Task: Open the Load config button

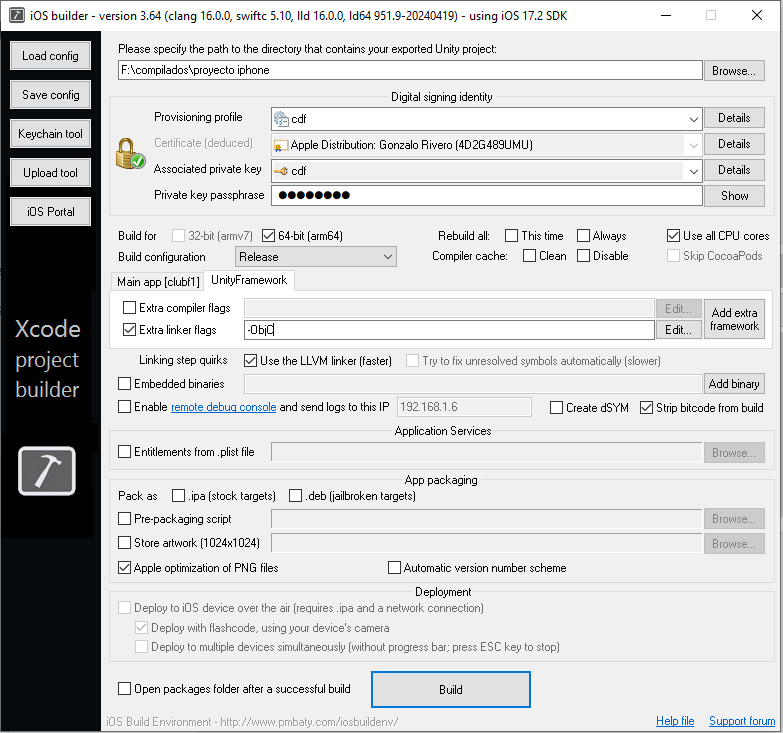Action: tap(50, 55)
